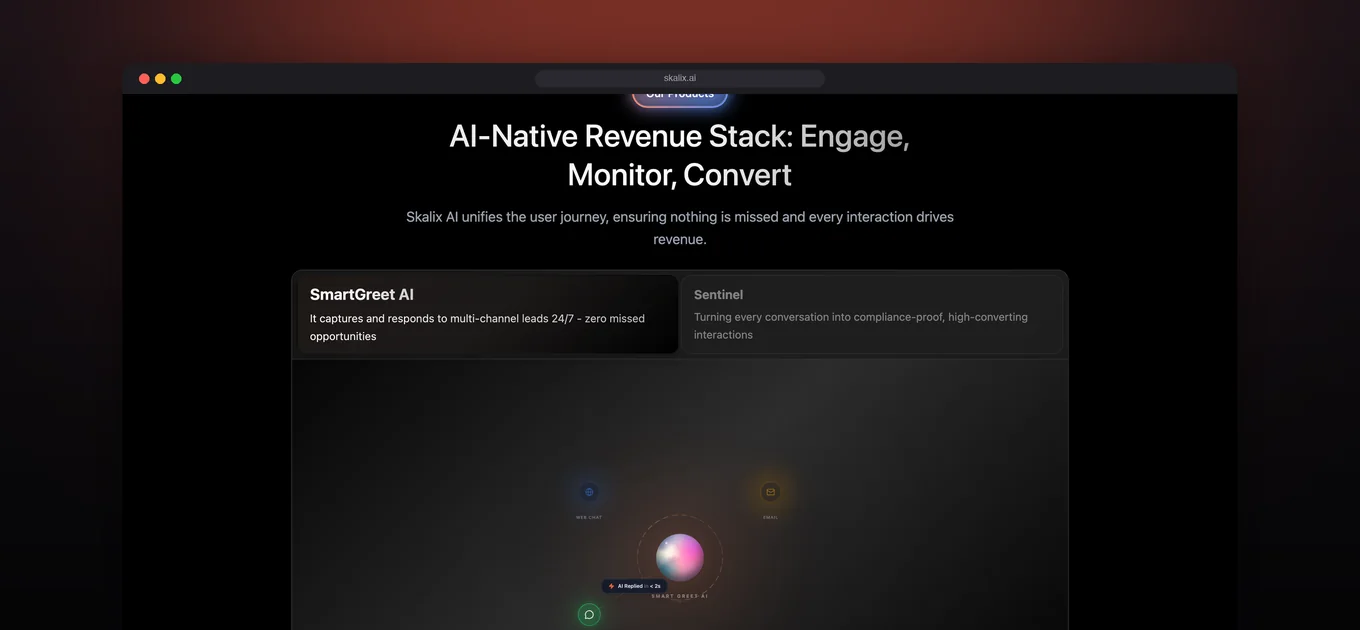Maximize the window with green button
Image resolution: width=1360 pixels, height=630 pixels.
point(176,79)
